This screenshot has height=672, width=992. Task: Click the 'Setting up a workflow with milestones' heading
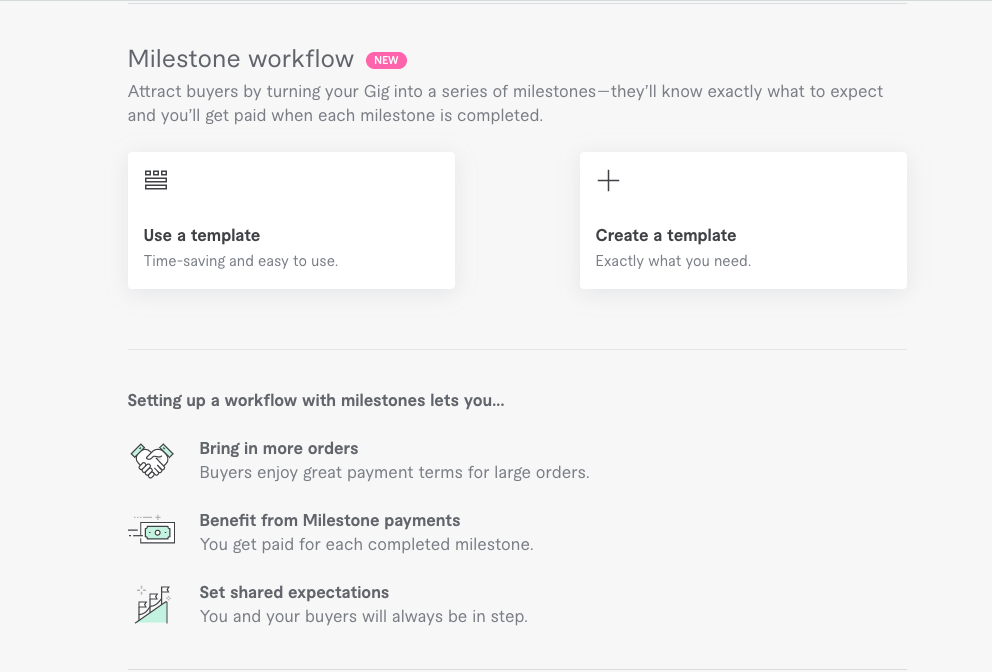[x=316, y=401]
